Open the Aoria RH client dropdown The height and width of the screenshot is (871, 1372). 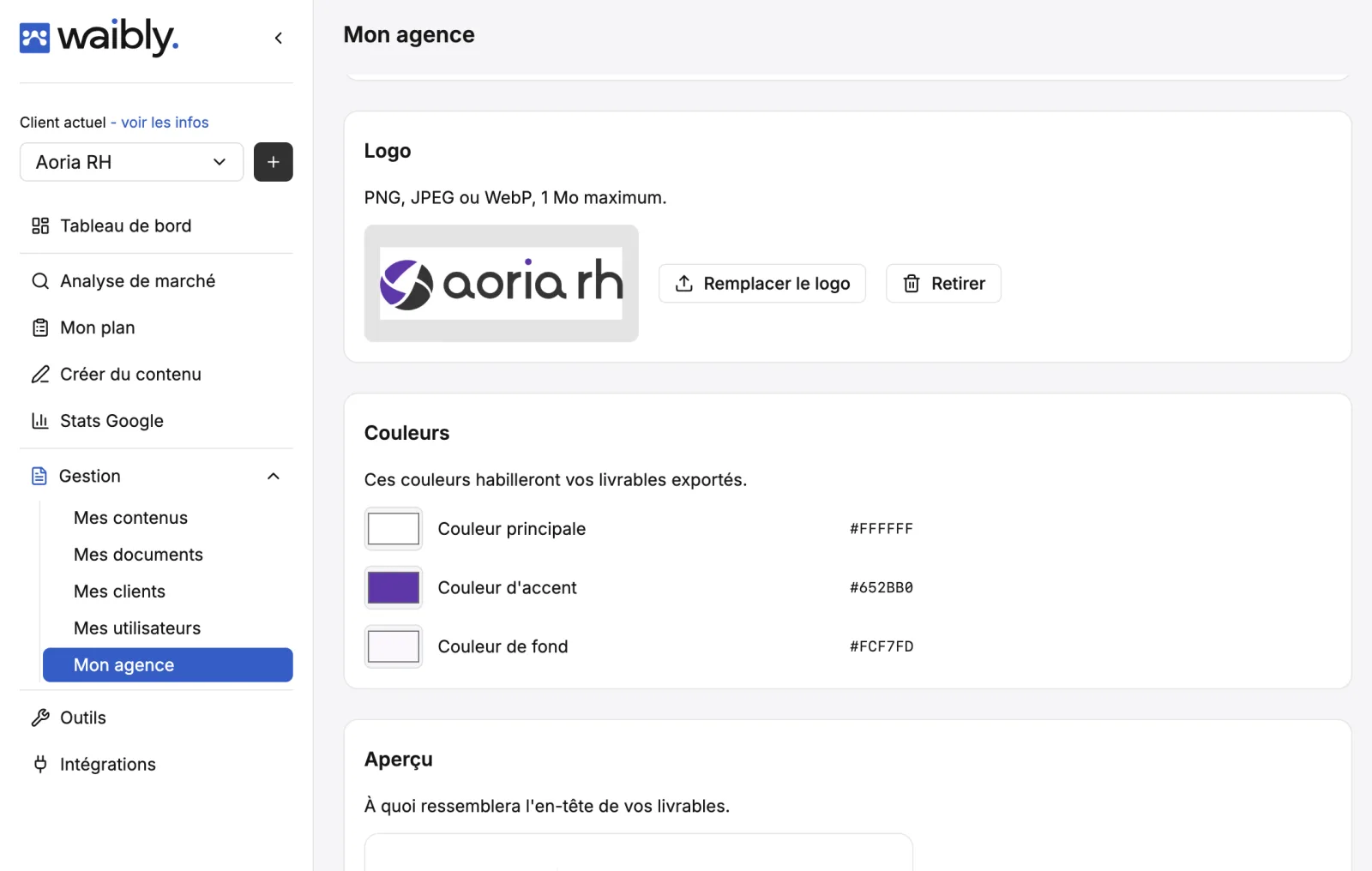click(x=131, y=162)
